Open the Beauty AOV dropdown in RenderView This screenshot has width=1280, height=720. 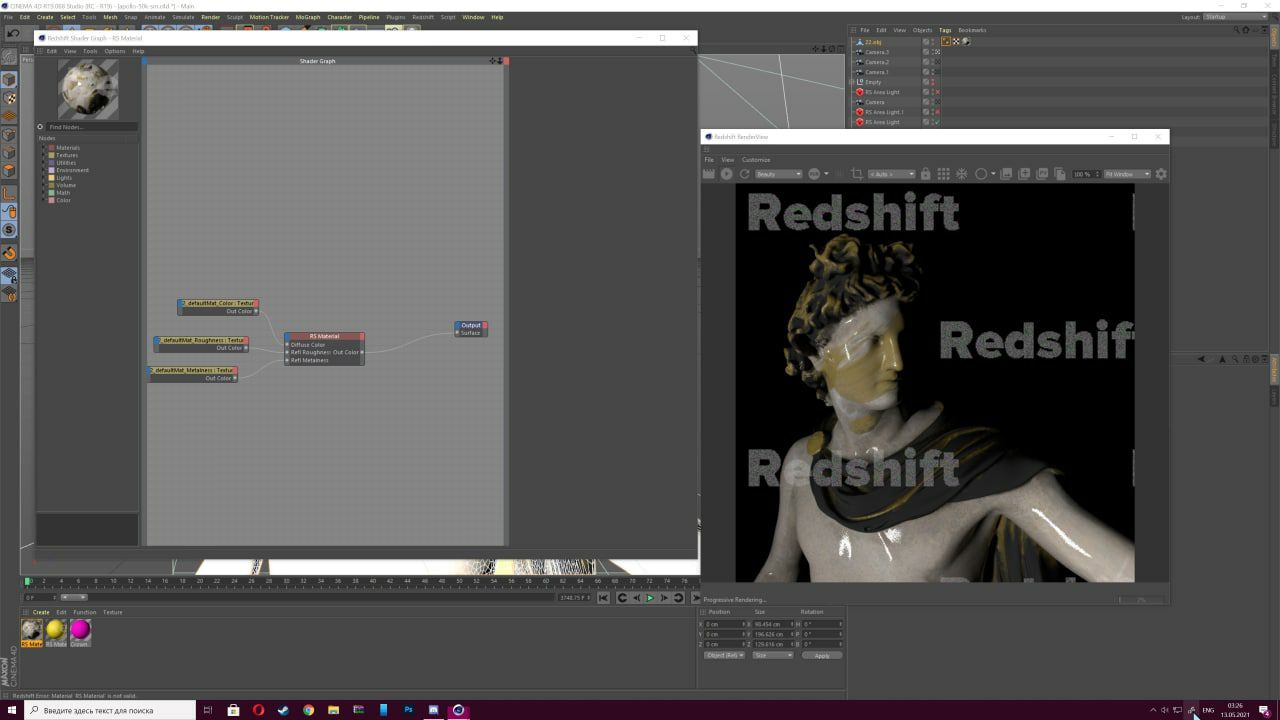(x=778, y=174)
